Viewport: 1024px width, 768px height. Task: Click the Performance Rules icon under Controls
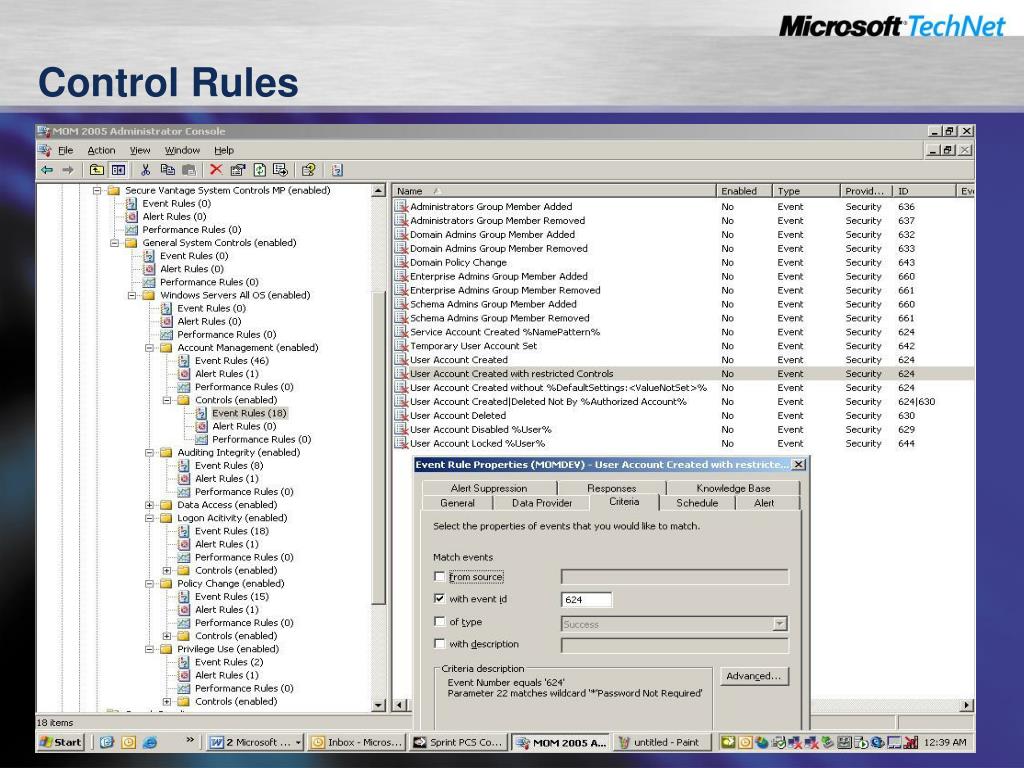(201, 439)
